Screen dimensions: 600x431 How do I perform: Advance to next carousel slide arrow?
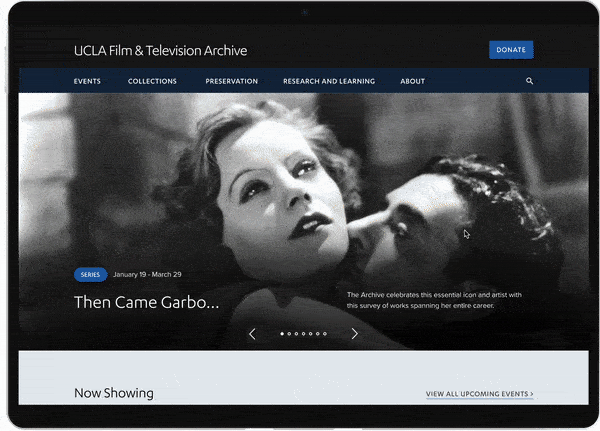coord(355,334)
